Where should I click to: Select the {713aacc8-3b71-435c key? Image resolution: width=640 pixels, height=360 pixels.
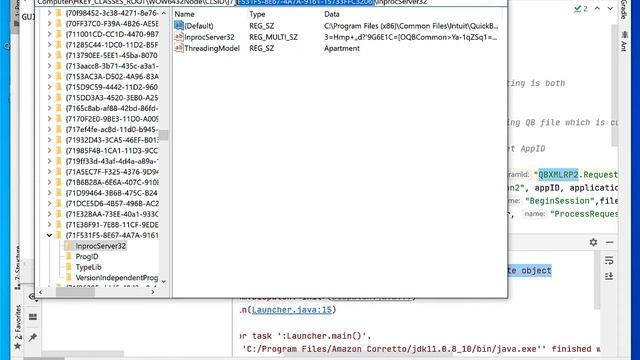click(x=112, y=66)
